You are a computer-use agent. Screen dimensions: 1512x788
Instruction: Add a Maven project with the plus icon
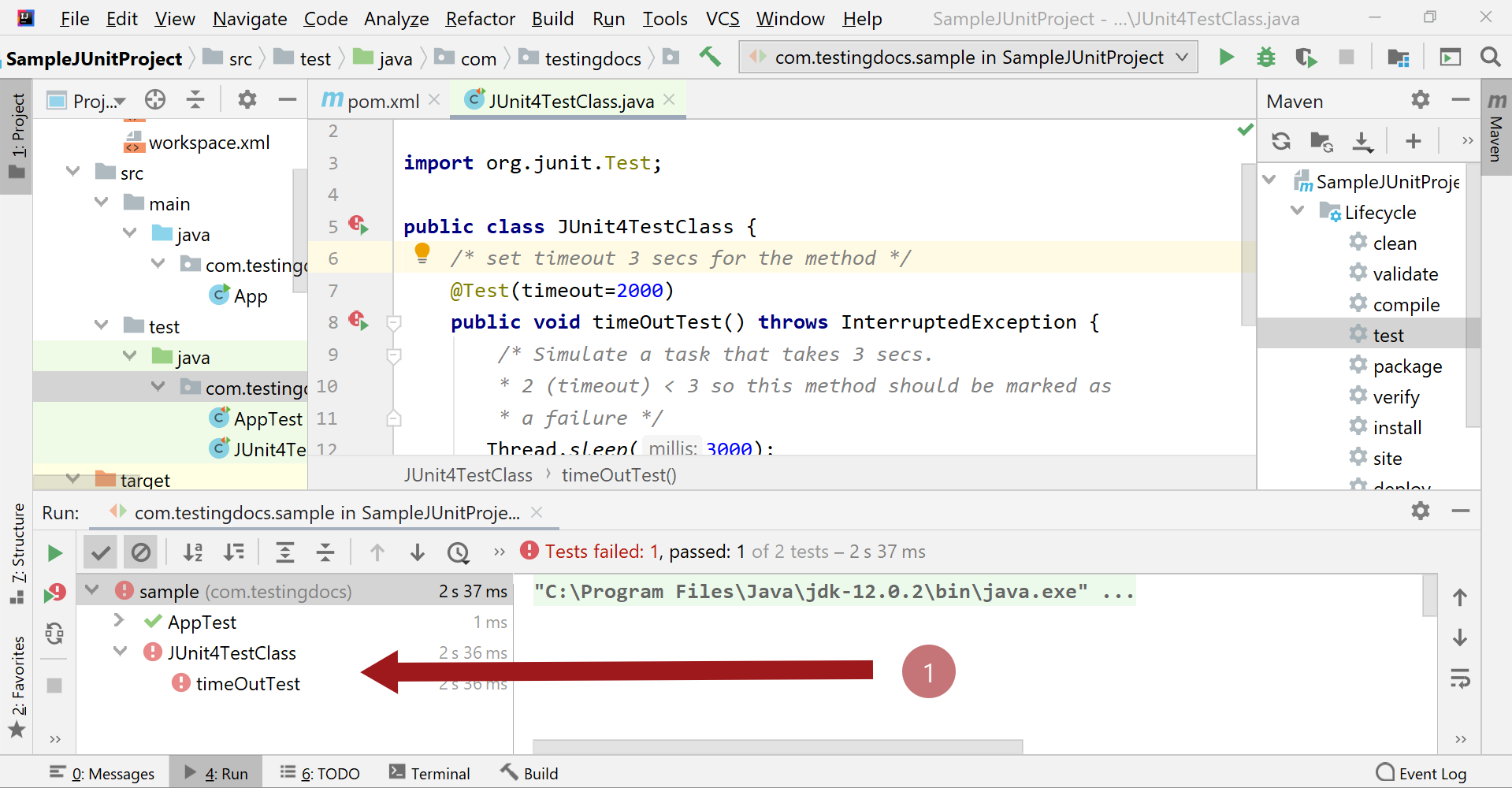1413,141
